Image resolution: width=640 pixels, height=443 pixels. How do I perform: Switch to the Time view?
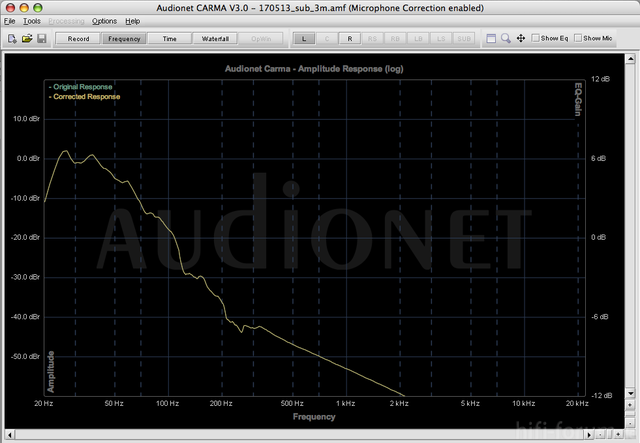(169, 39)
